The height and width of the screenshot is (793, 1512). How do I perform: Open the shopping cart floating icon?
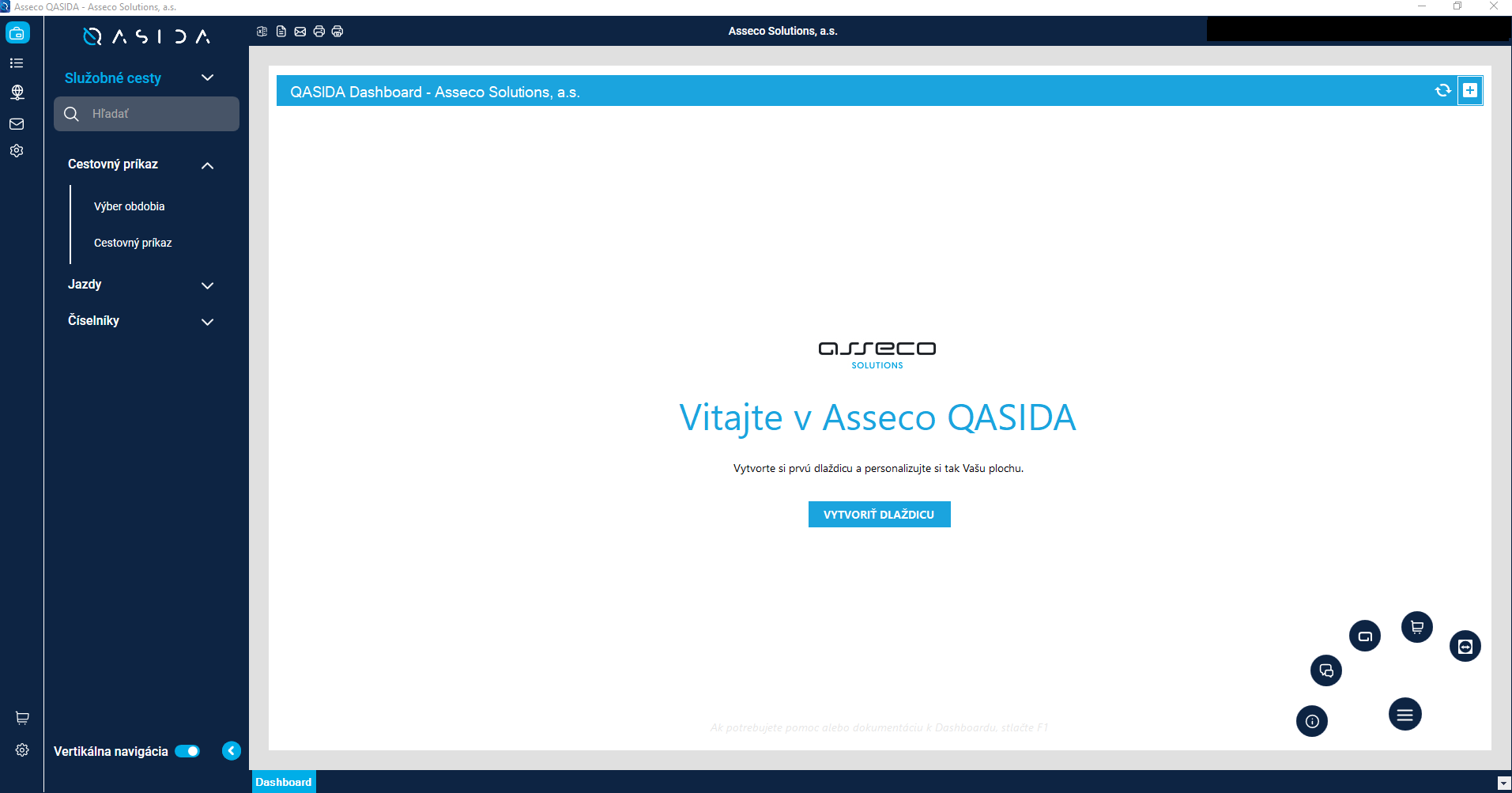1417,626
